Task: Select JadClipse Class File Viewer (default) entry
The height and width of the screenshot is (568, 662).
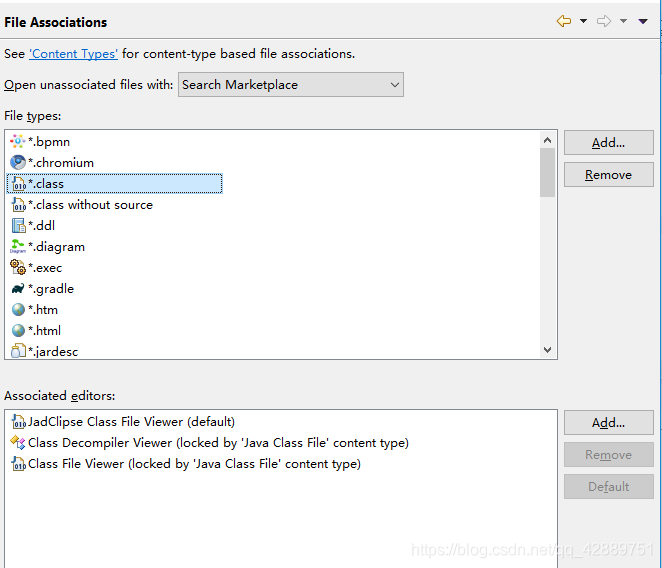Action: pyautogui.click(x=131, y=421)
